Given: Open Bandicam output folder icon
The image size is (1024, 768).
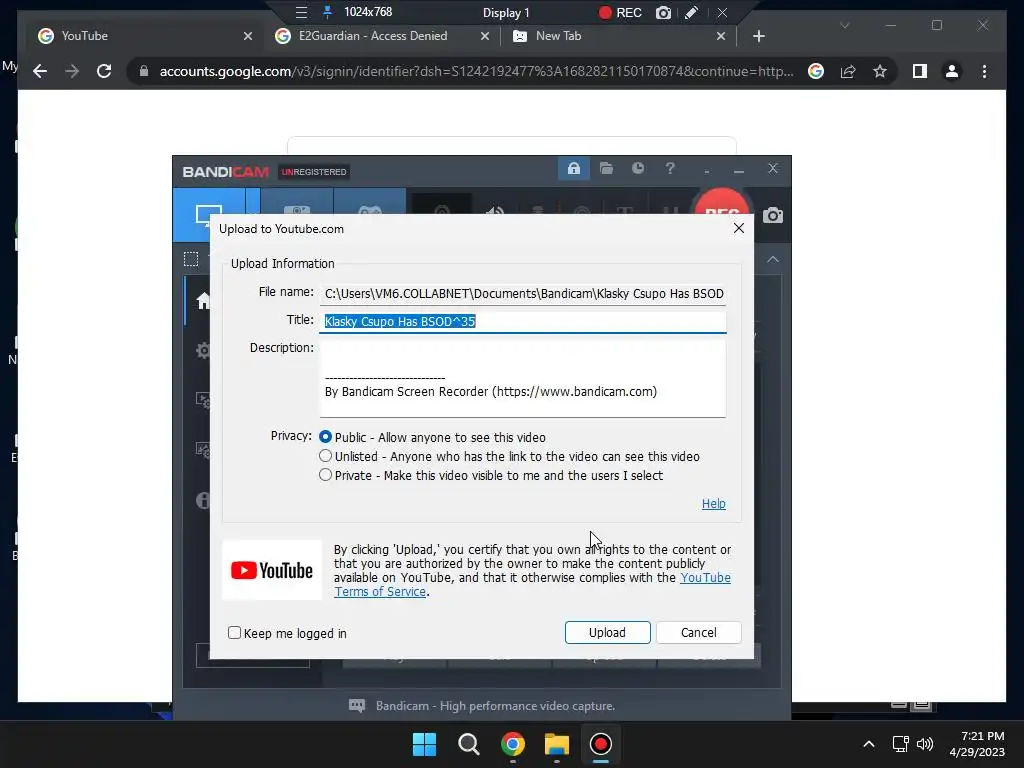Looking at the screenshot, I should [x=606, y=168].
